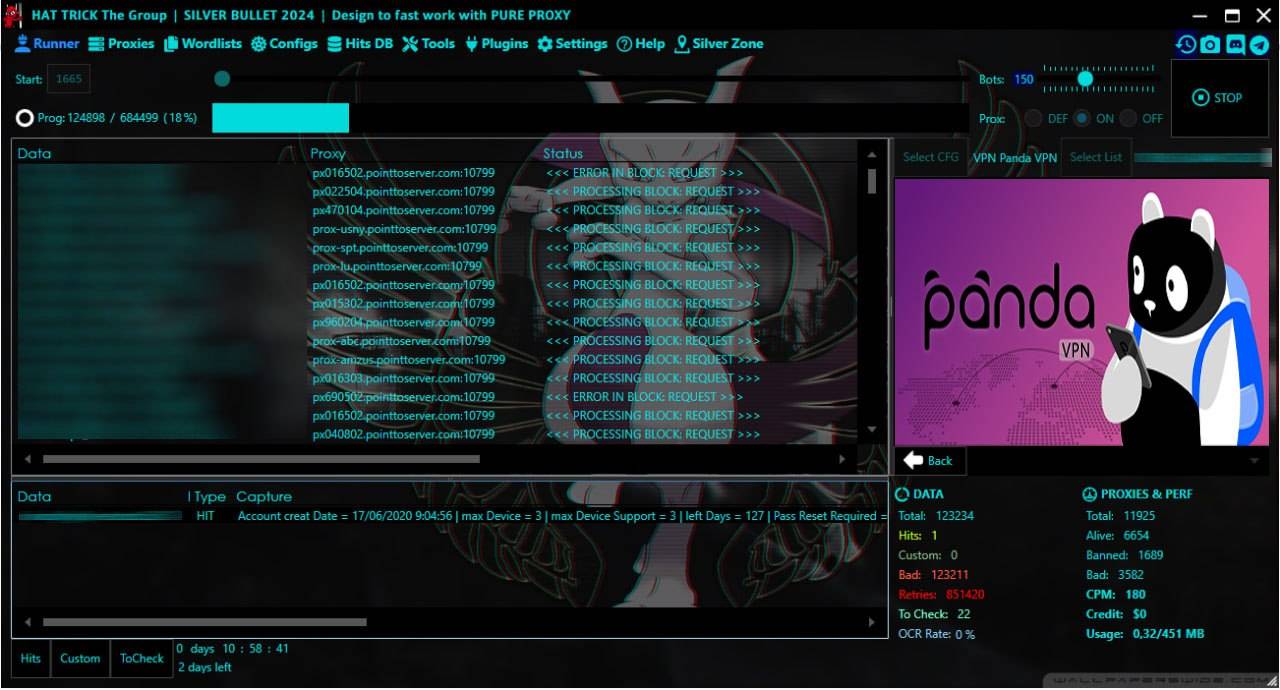Select the px040802.pointtoserver.com:10799 row
Screen dimensions: 1280x690
[438, 434]
